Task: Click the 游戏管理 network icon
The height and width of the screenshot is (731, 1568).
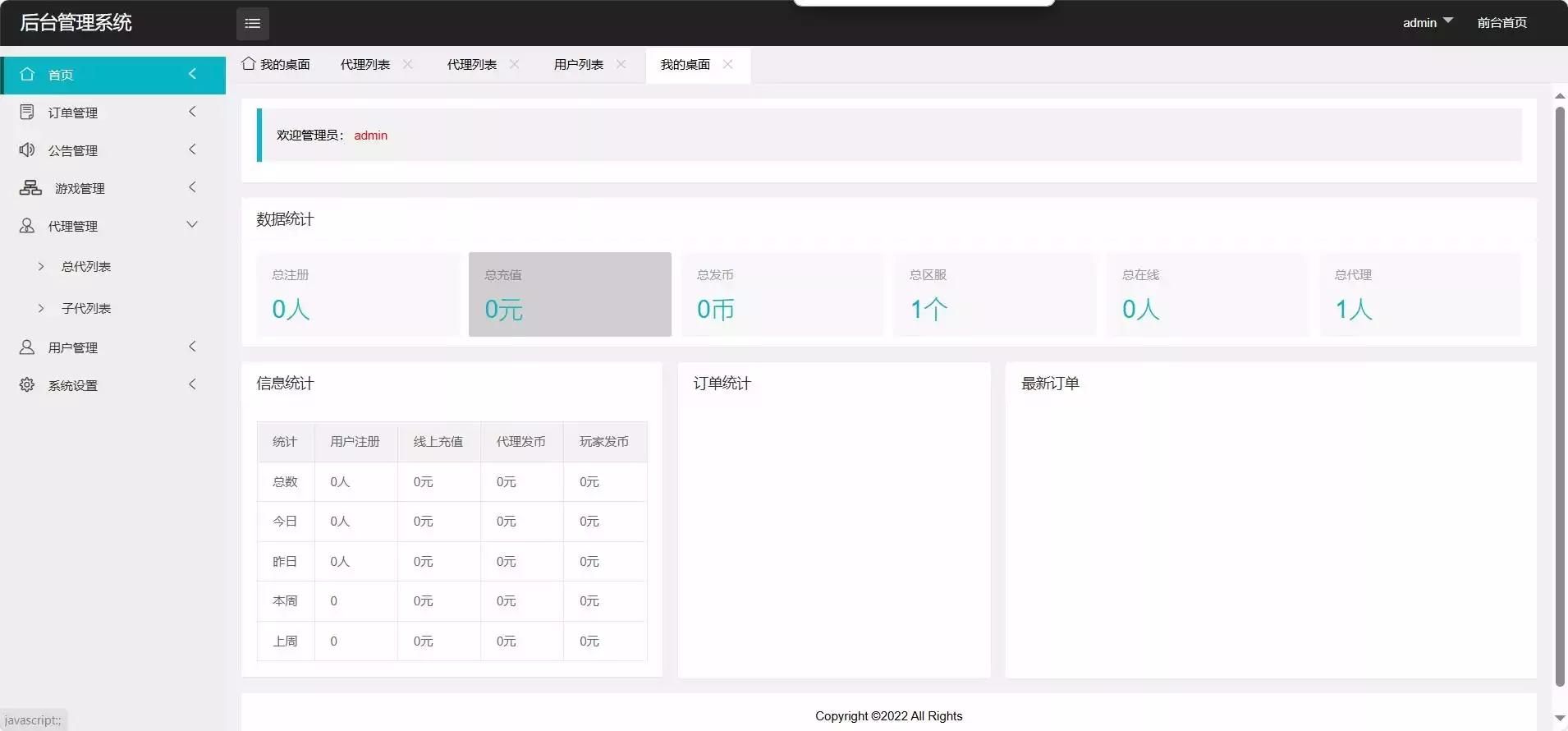Action: click(30, 187)
